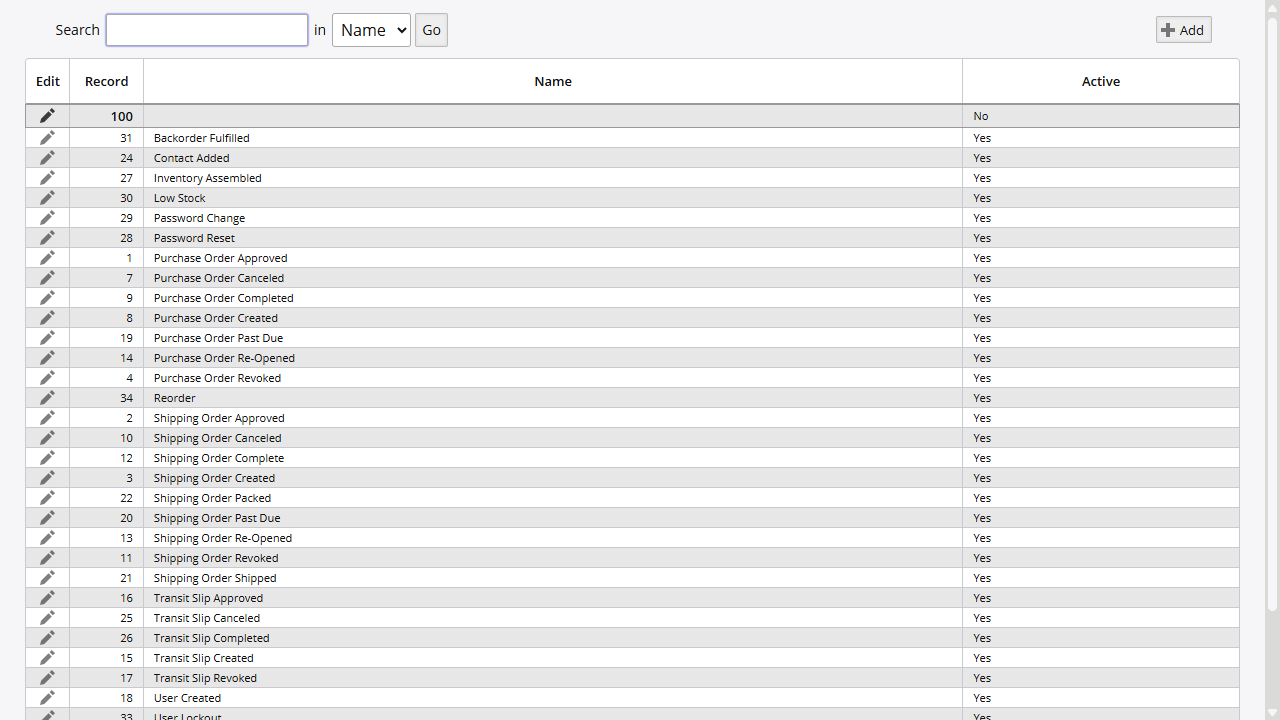Sort by the Record column header
The image size is (1280, 720).
coord(106,82)
